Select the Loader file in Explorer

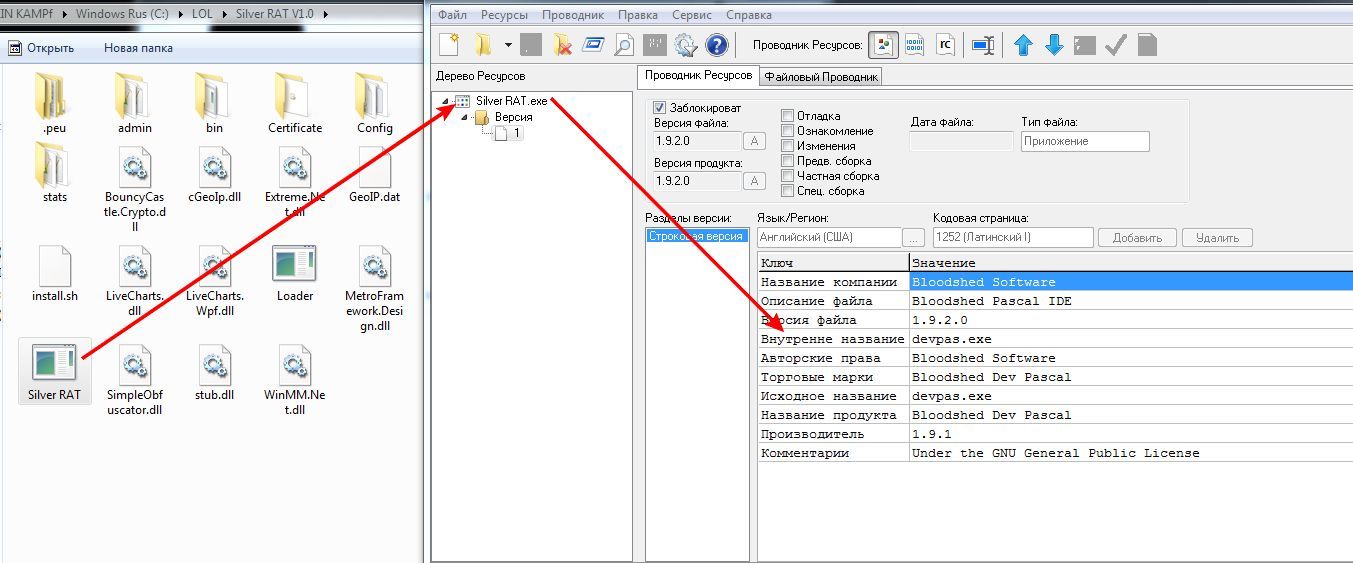pyautogui.click(x=294, y=273)
